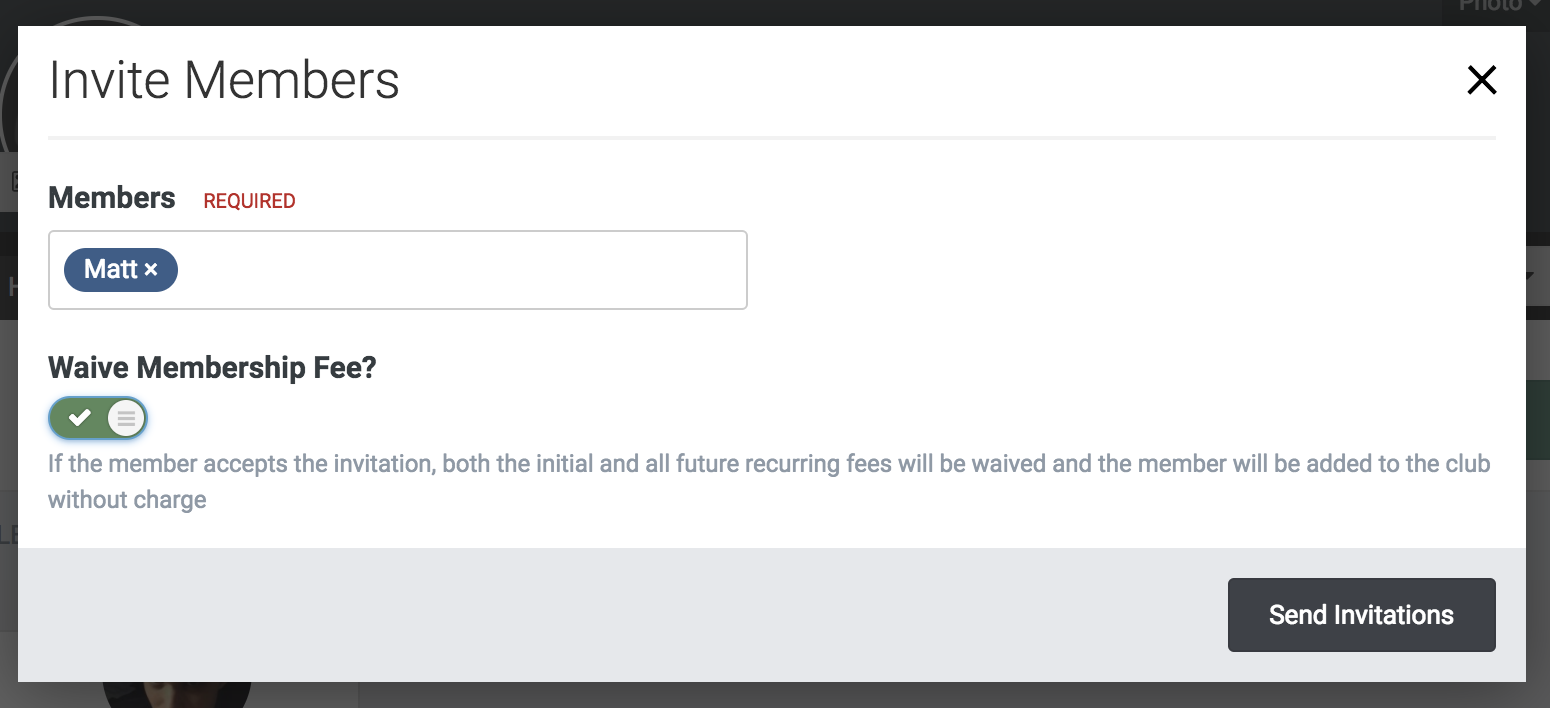Click the circular club image at top-left
The width and height of the screenshot is (1550, 708).
click(9, 90)
